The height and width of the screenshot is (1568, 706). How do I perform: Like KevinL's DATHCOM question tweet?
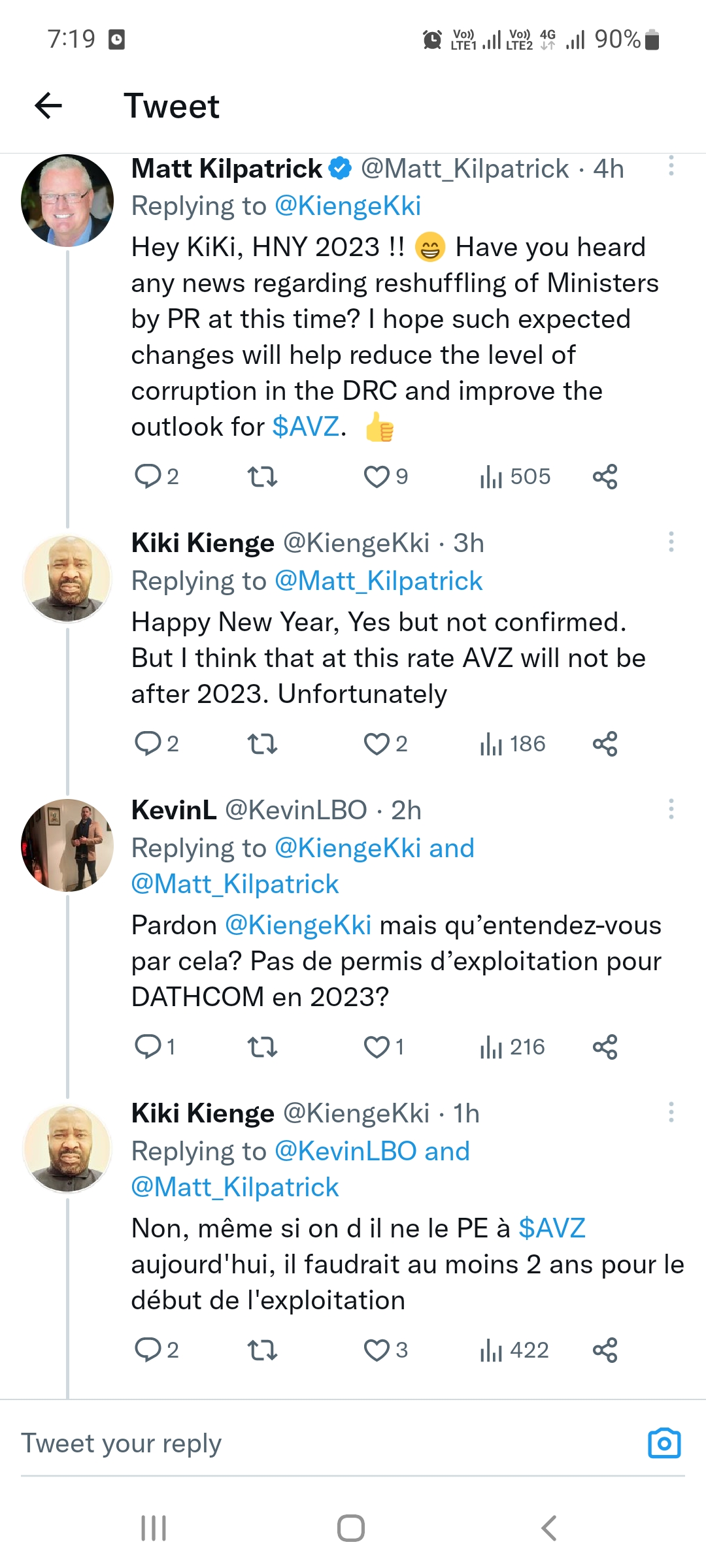click(x=377, y=1047)
